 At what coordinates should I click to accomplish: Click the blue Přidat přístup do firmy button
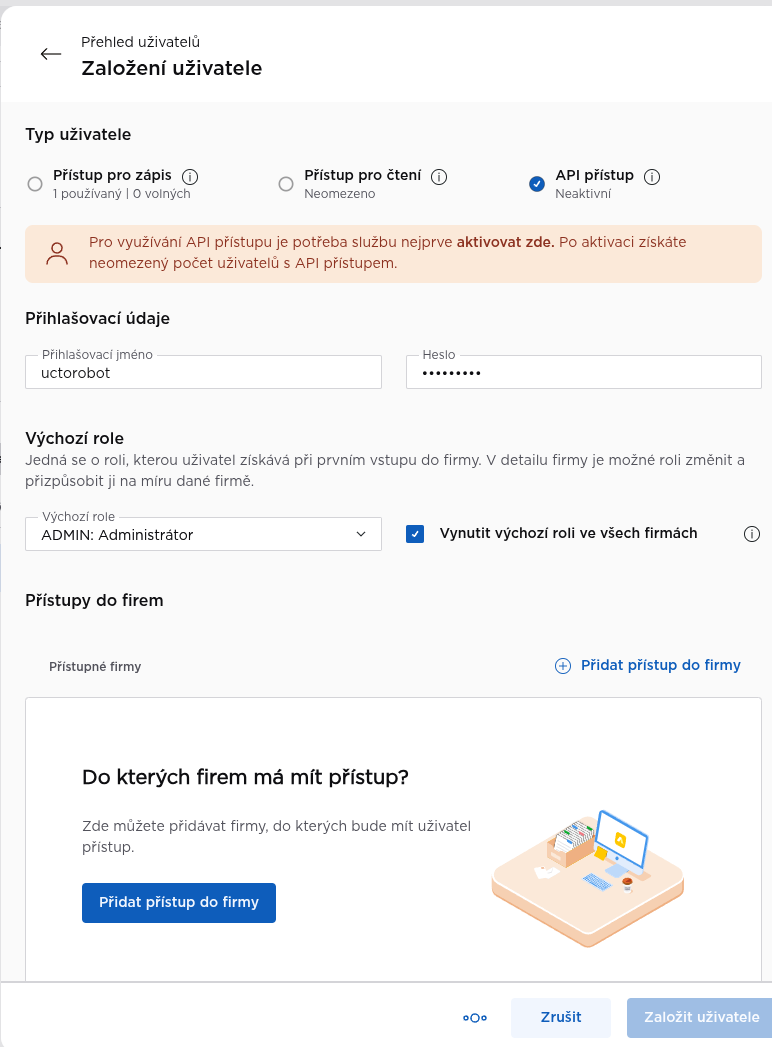179,903
